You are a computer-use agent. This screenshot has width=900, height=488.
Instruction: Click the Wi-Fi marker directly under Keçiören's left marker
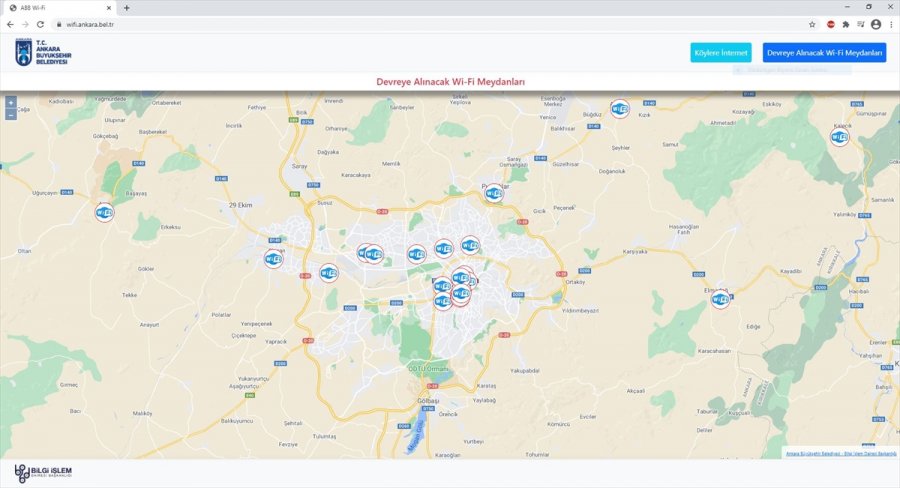[x=442, y=285]
